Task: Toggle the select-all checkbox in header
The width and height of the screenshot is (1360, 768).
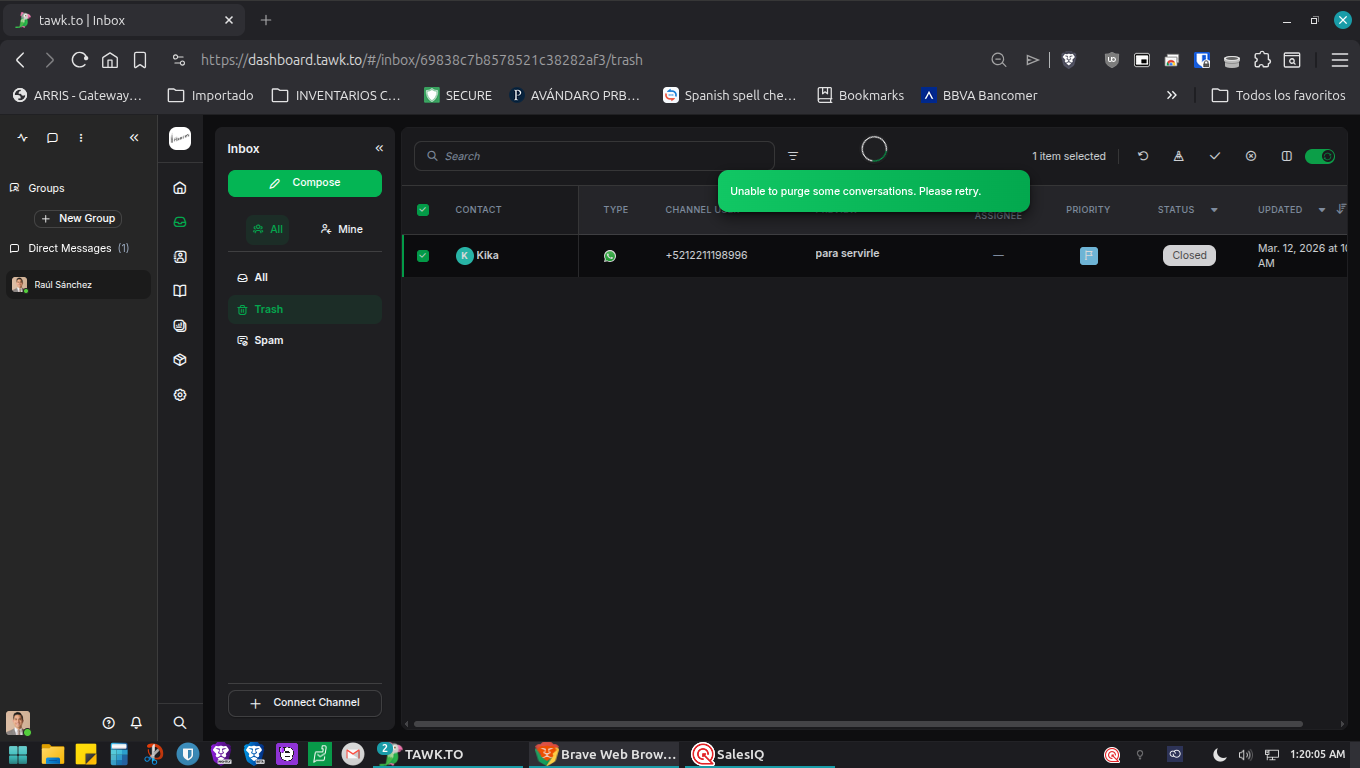Action: click(423, 210)
